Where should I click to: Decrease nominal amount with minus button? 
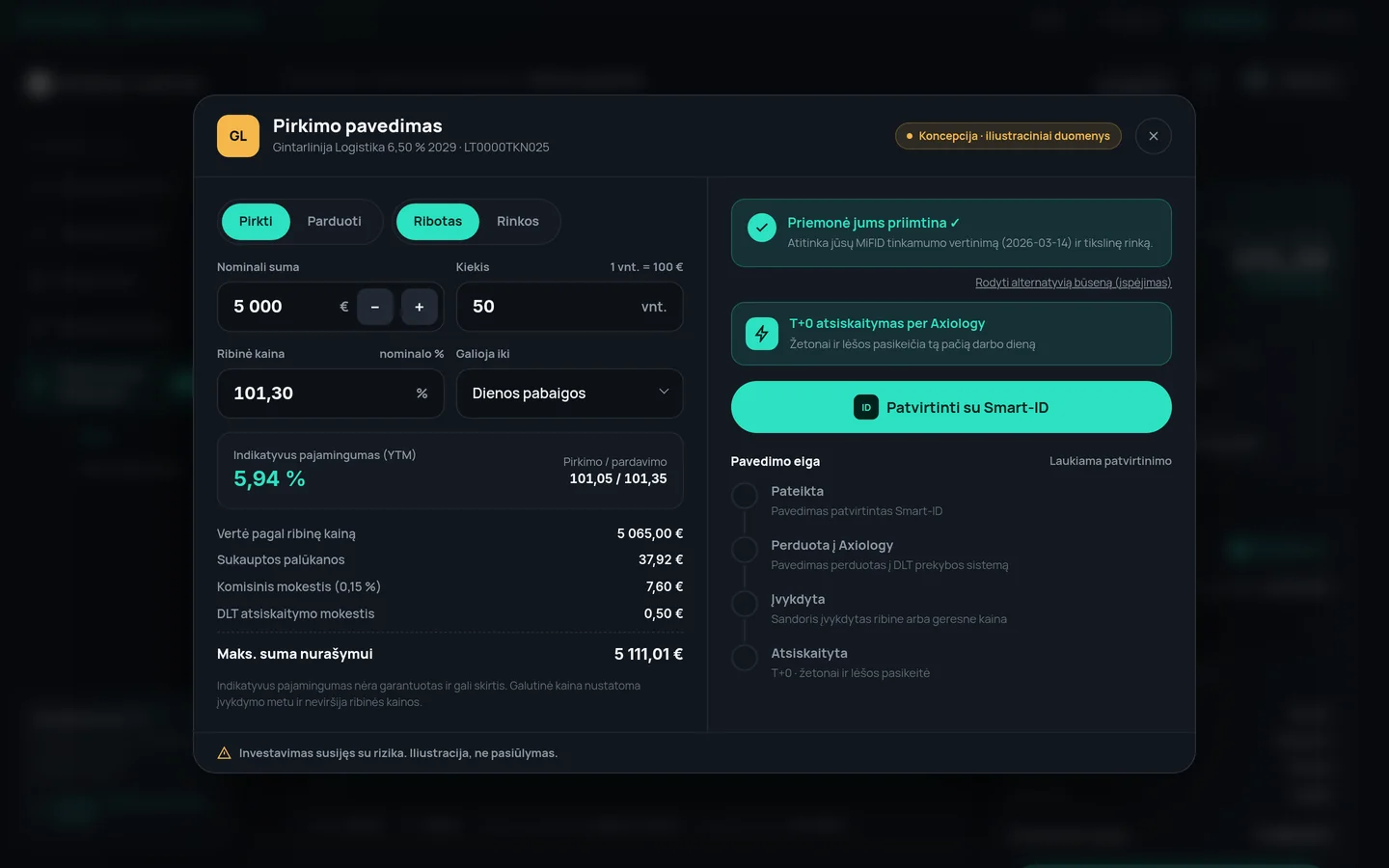click(375, 307)
